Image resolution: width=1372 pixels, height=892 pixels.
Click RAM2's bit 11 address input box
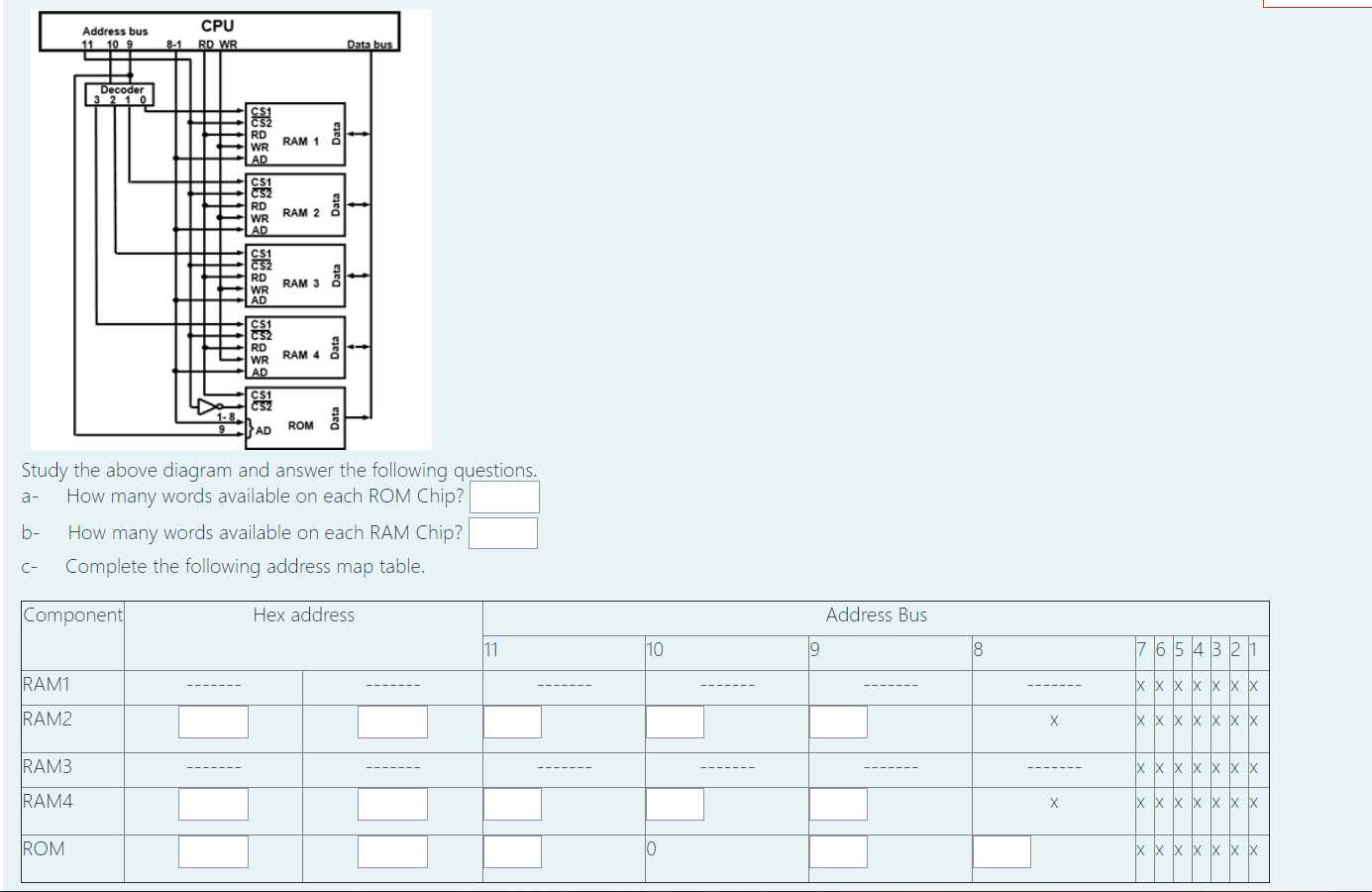click(512, 722)
